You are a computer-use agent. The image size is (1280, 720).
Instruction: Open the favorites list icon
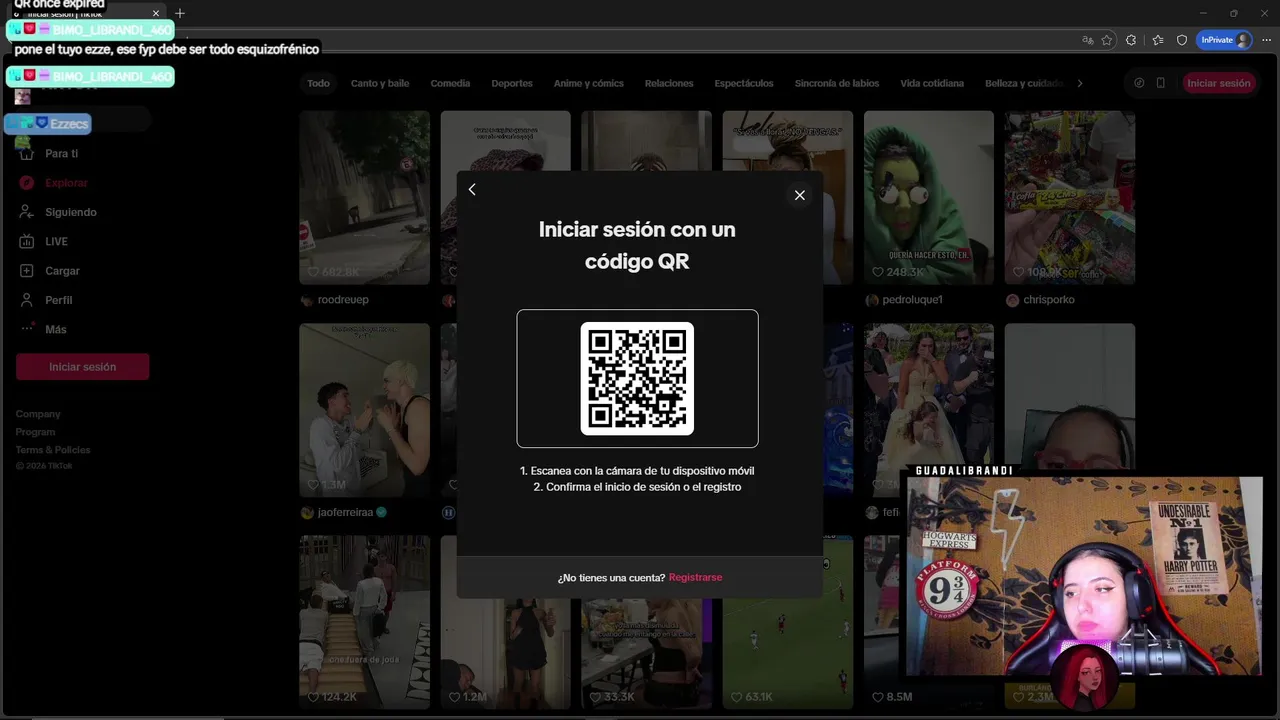1158,40
